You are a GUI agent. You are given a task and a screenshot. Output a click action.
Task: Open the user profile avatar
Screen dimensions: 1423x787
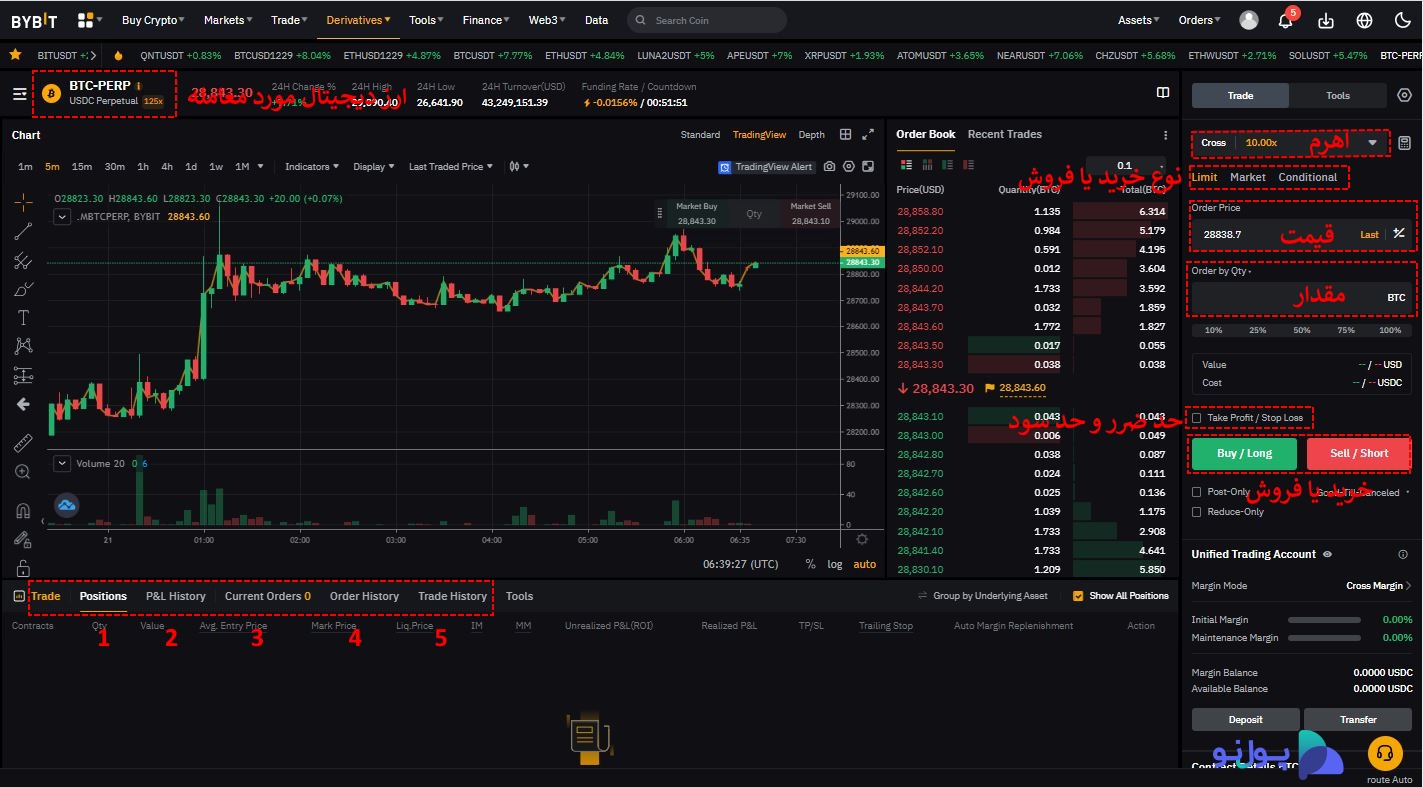pos(1249,20)
